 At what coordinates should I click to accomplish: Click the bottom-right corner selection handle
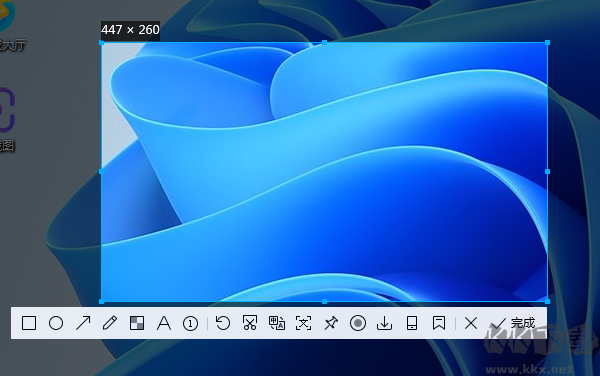point(548,301)
